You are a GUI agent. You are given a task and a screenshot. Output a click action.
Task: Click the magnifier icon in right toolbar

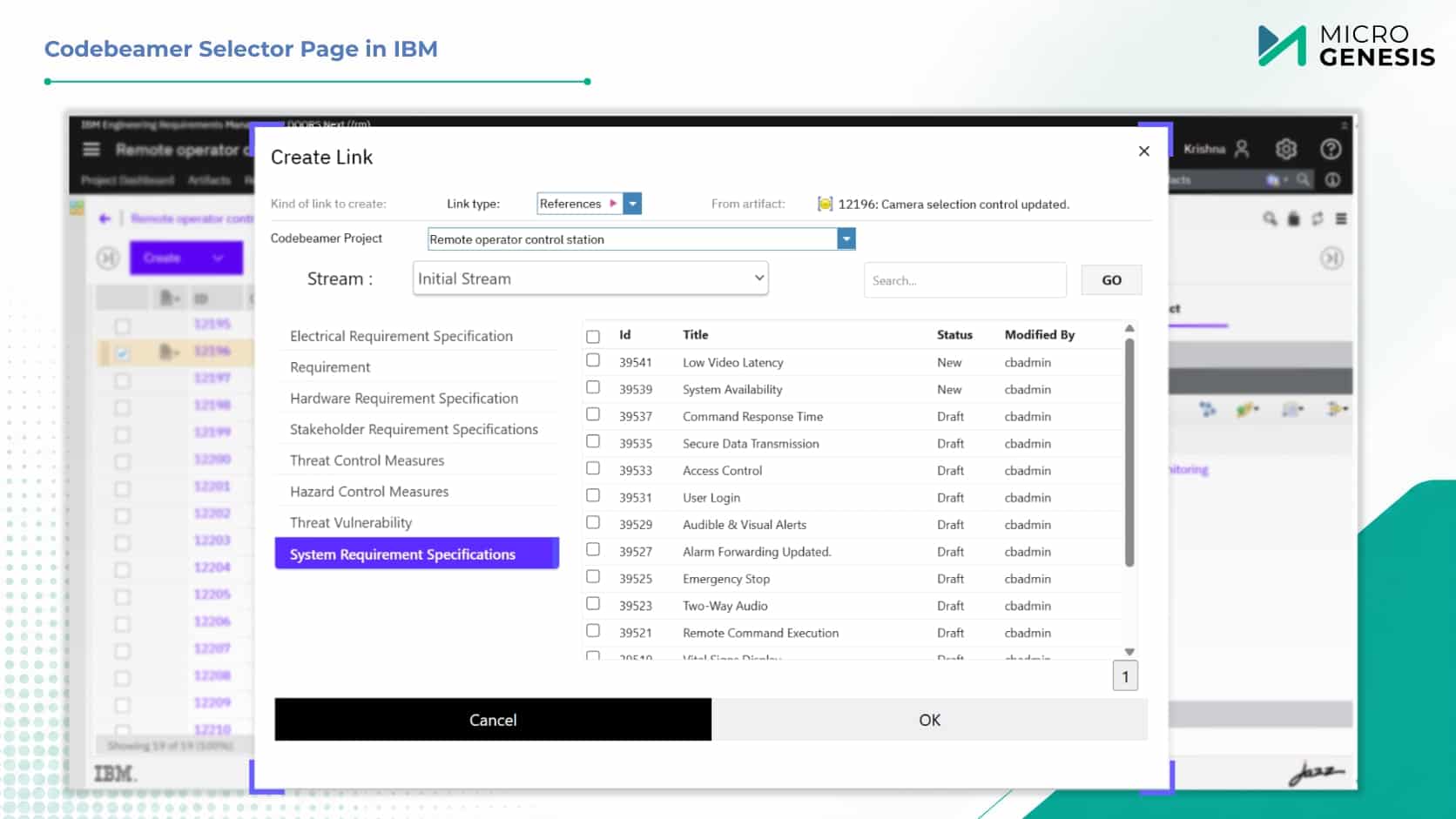[x=1270, y=219]
